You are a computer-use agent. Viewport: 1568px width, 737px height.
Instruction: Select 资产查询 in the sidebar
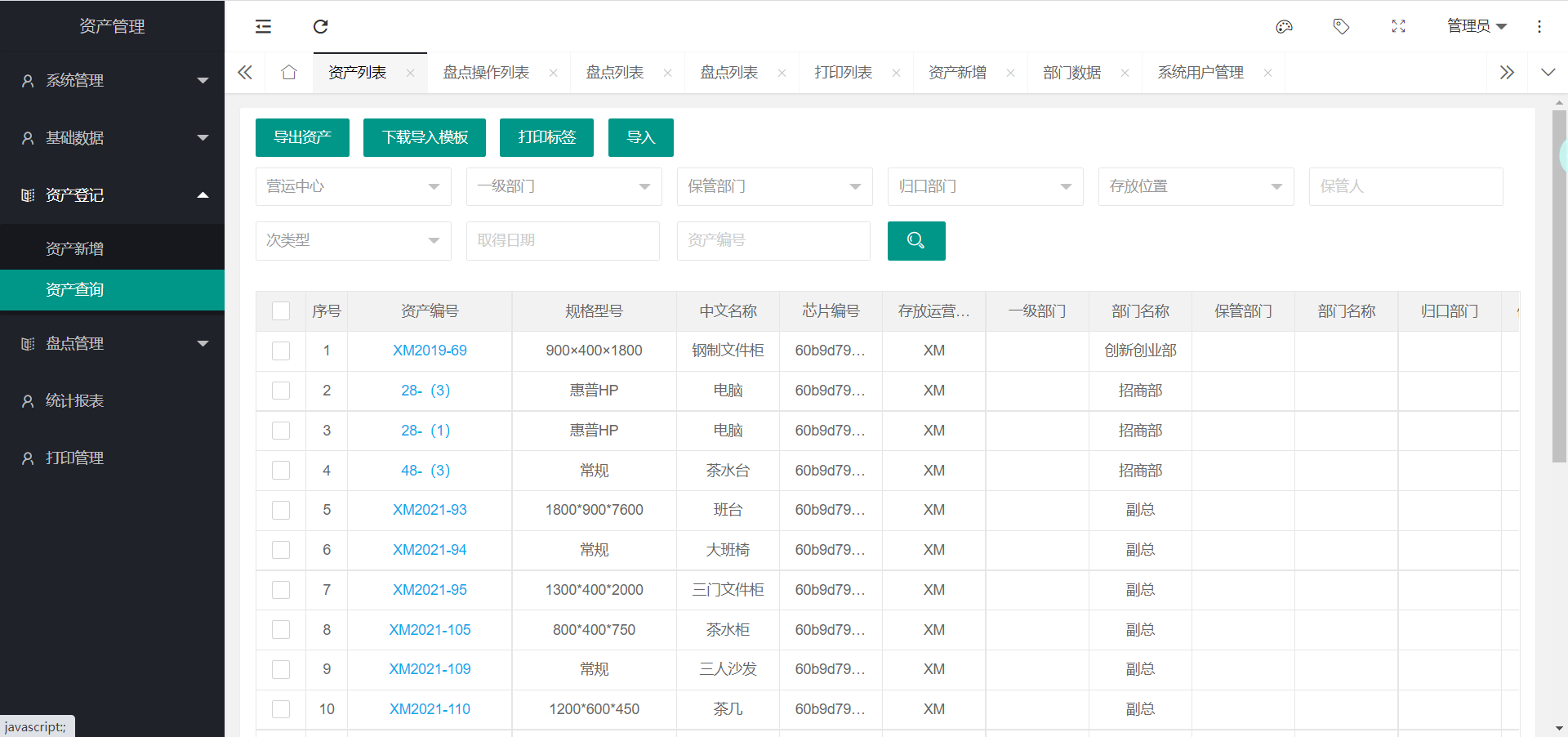[112, 290]
